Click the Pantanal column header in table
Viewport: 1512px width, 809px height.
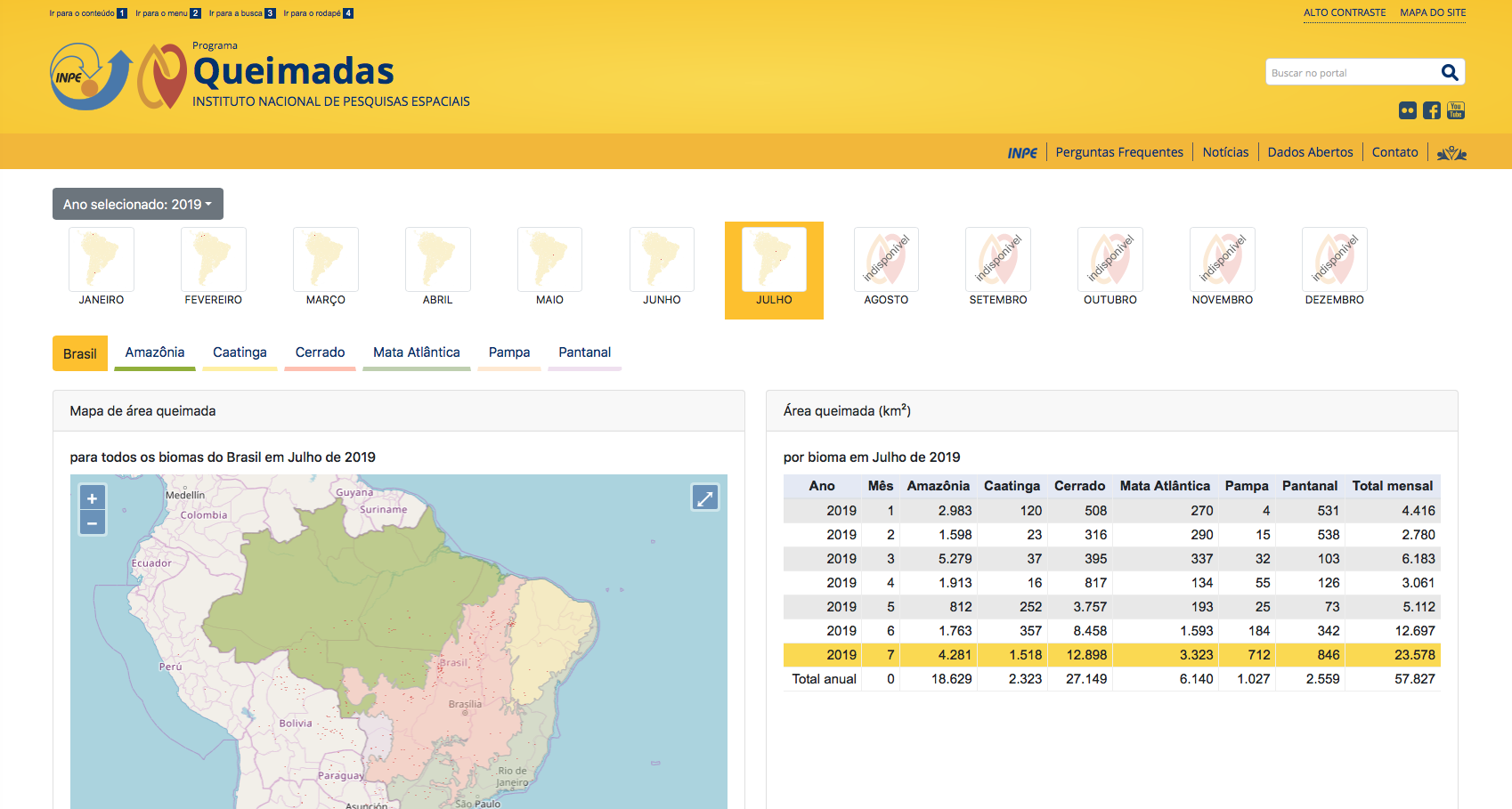click(x=1310, y=486)
